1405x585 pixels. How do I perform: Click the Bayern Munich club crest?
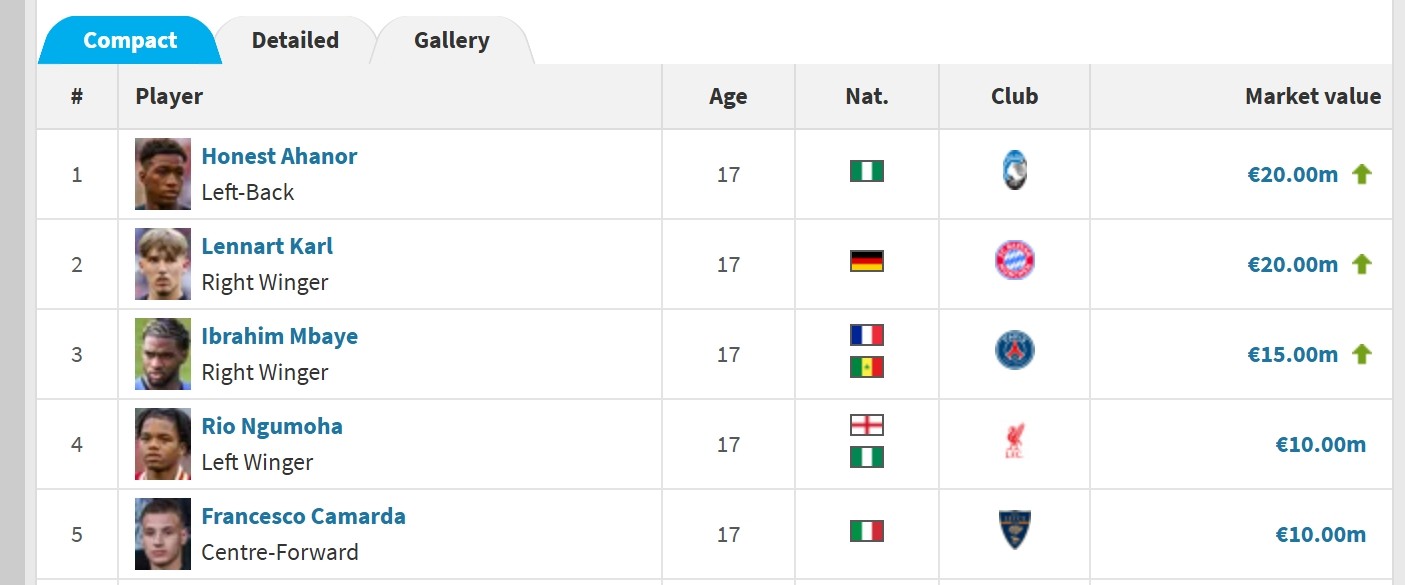pos(1014,261)
